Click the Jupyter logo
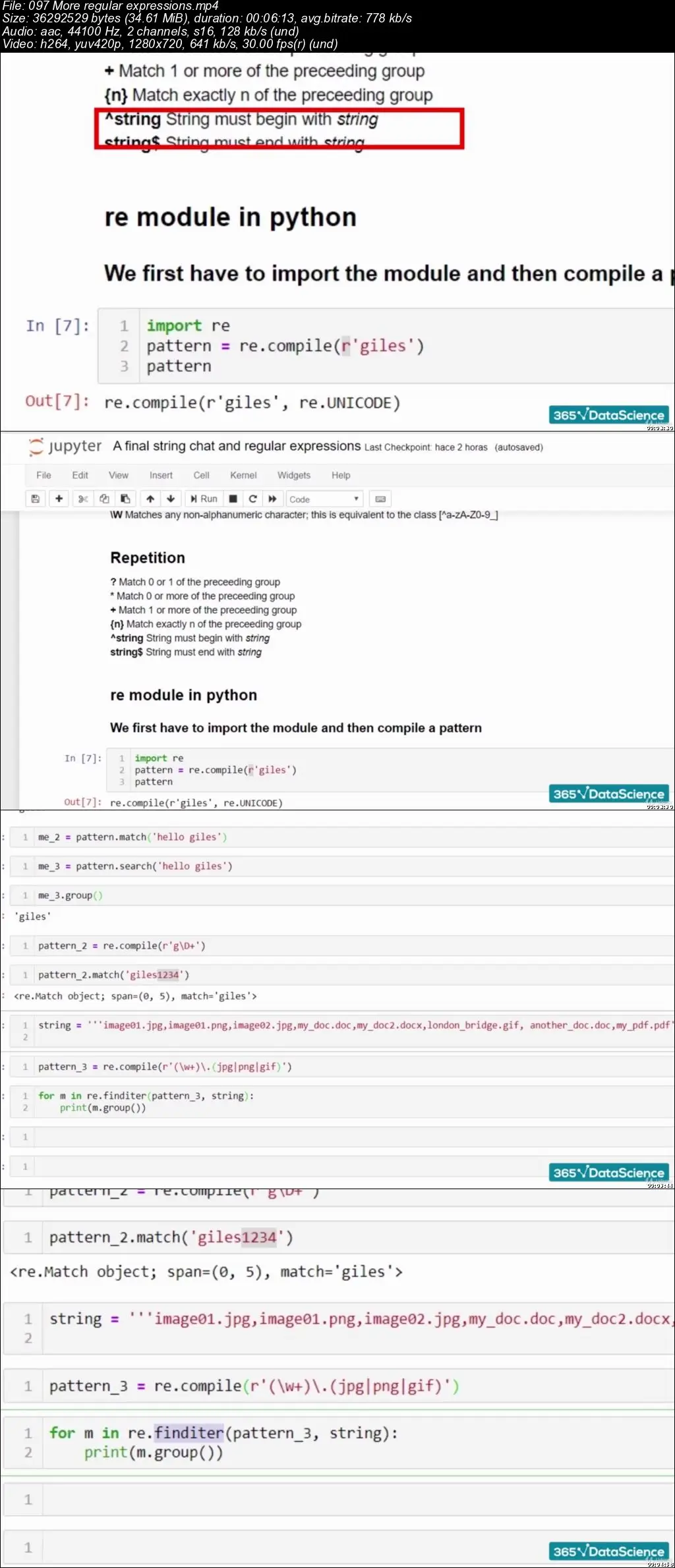The image size is (675, 1568). click(x=65, y=447)
